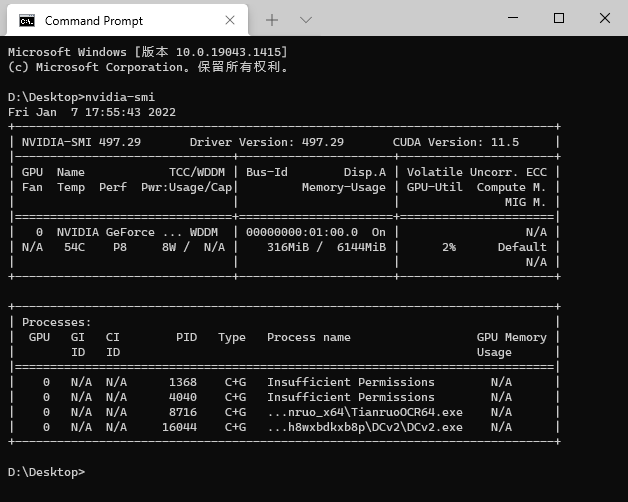628x502 pixels.
Task: Click the nvidia-smi command text
Action: (120, 97)
